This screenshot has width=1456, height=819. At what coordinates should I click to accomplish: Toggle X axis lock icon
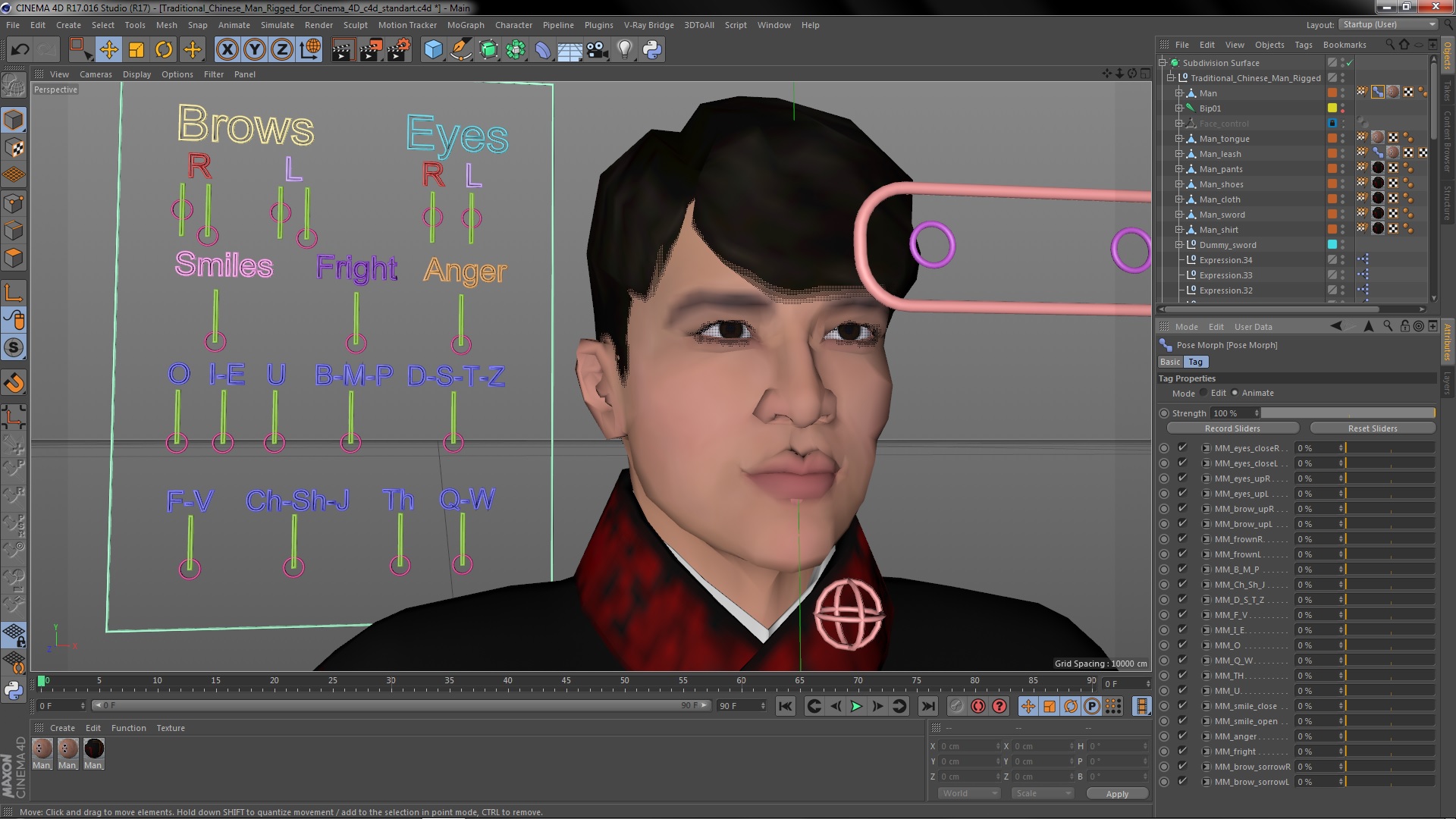click(227, 50)
